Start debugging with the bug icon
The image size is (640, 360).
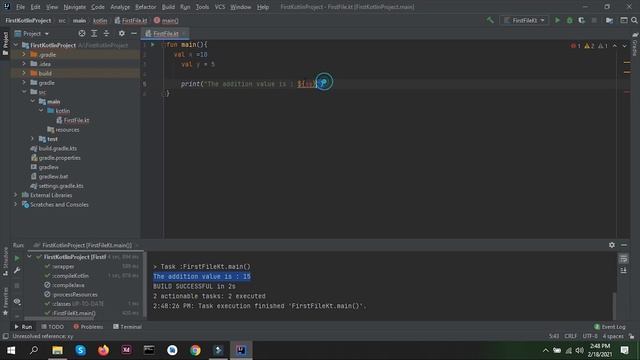pyautogui.click(x=569, y=20)
